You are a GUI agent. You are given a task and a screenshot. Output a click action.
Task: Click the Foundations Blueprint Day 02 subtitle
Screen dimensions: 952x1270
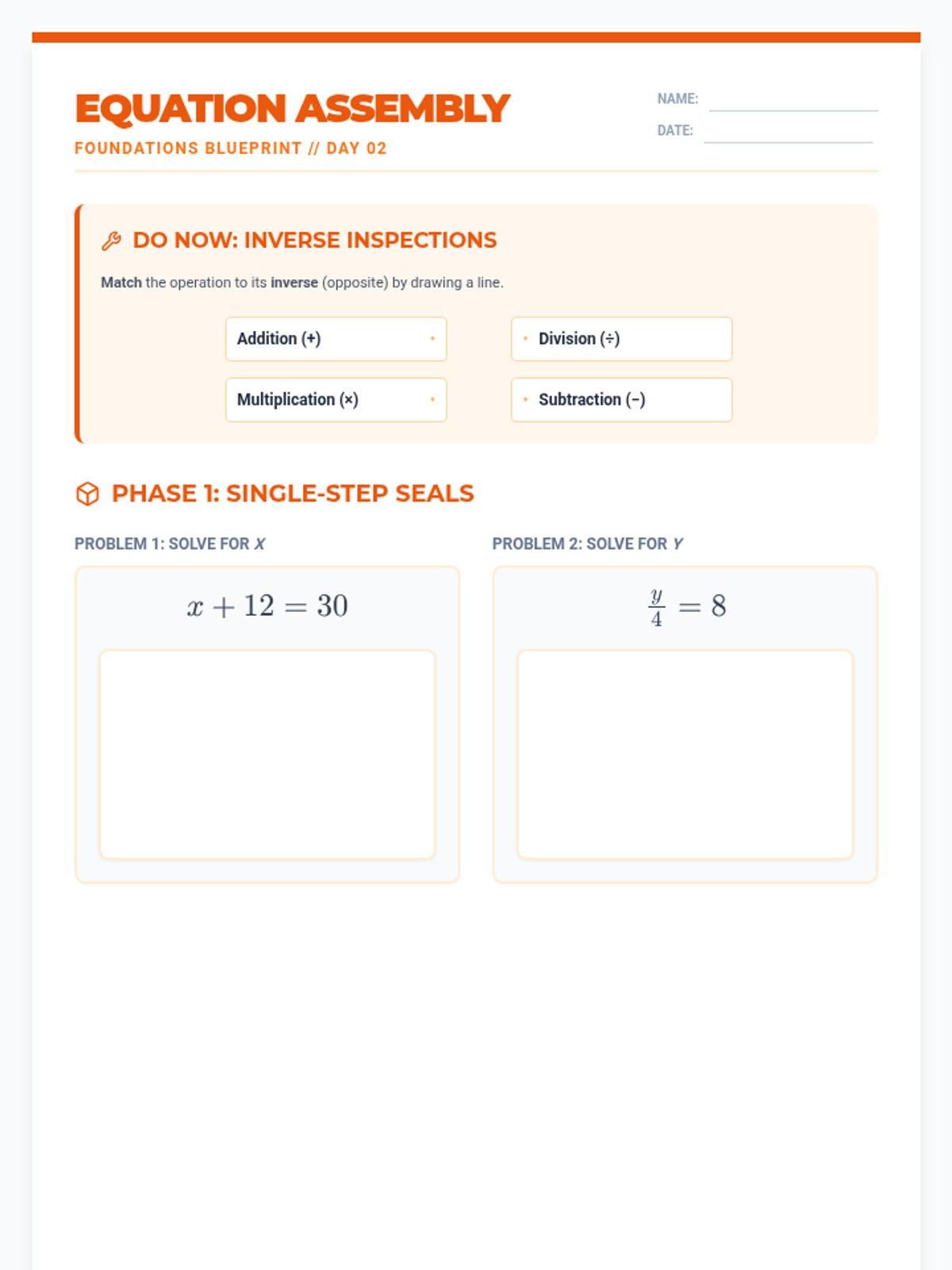(x=230, y=148)
